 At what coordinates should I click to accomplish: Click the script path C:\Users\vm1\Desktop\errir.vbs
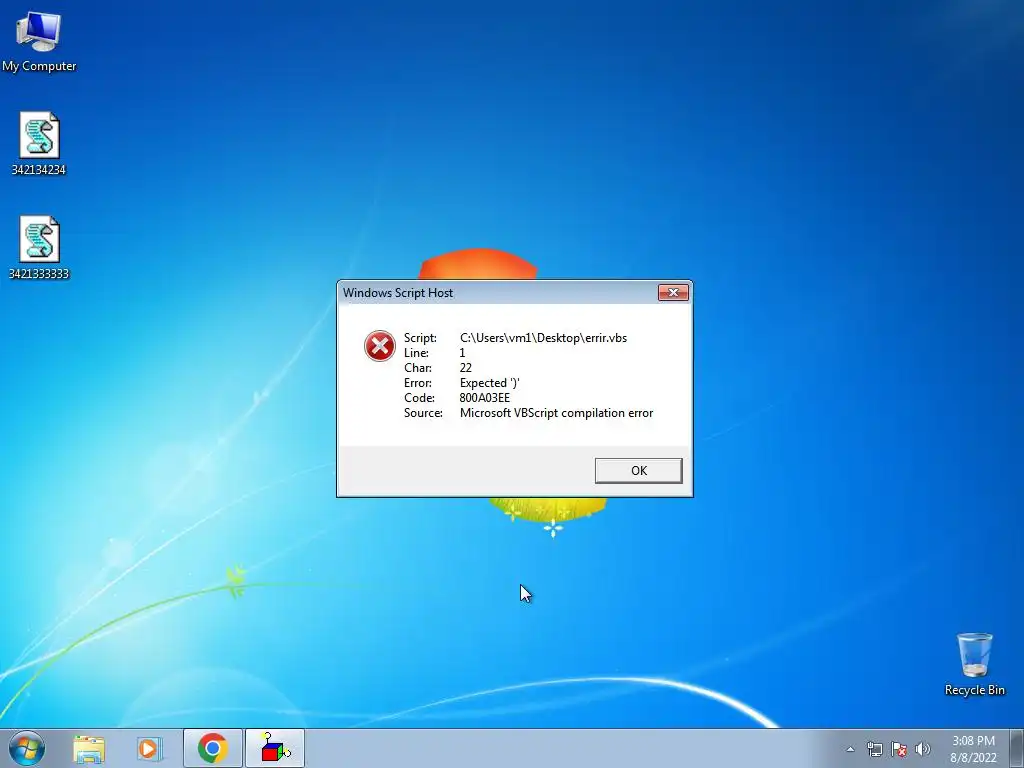point(543,338)
